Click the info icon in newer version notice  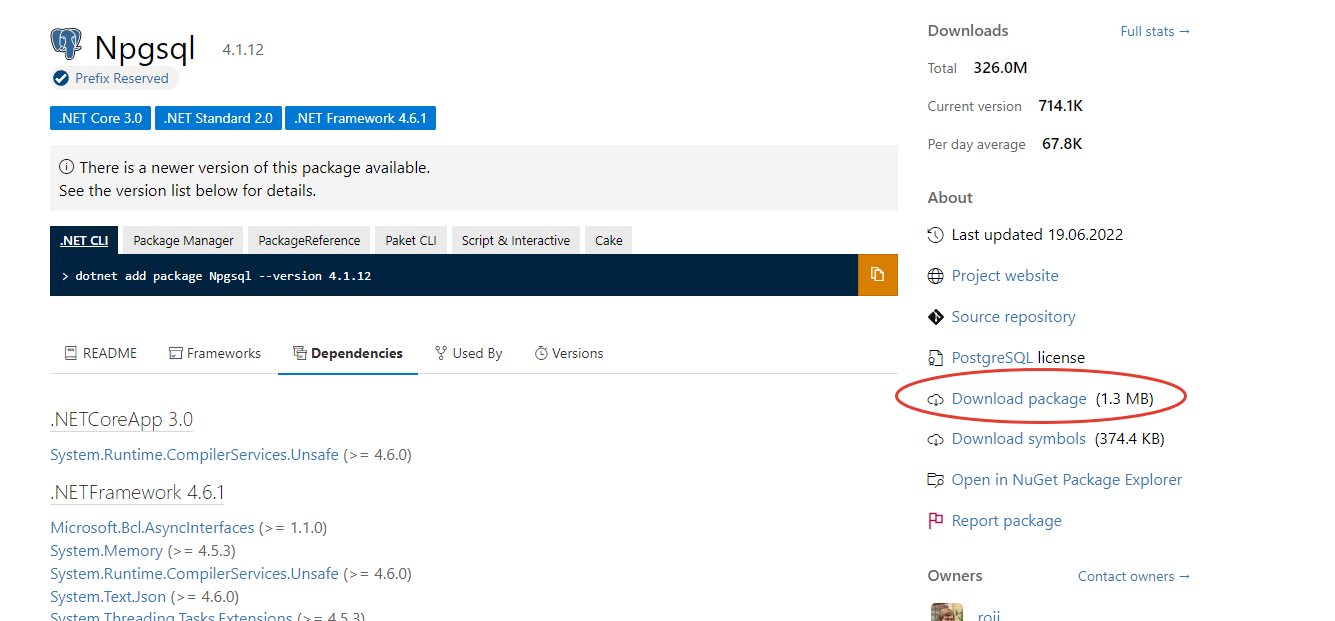tap(66, 167)
